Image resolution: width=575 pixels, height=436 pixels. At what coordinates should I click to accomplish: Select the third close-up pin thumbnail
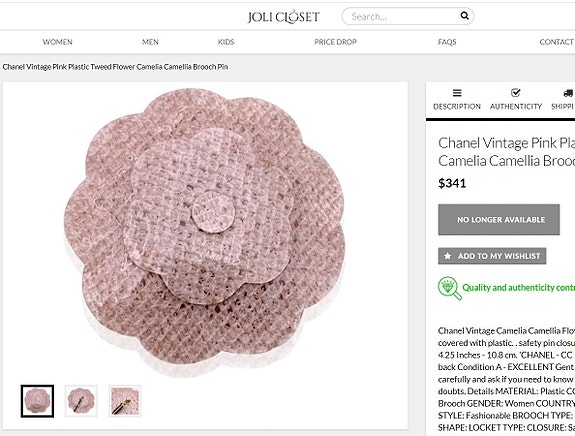click(125, 401)
